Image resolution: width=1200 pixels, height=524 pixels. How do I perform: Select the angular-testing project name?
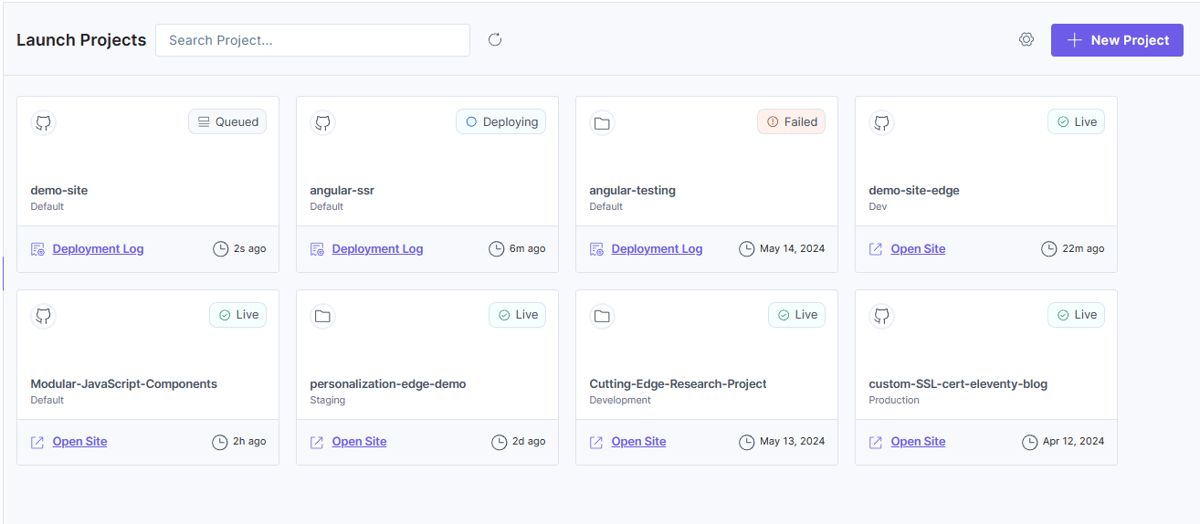coord(632,190)
